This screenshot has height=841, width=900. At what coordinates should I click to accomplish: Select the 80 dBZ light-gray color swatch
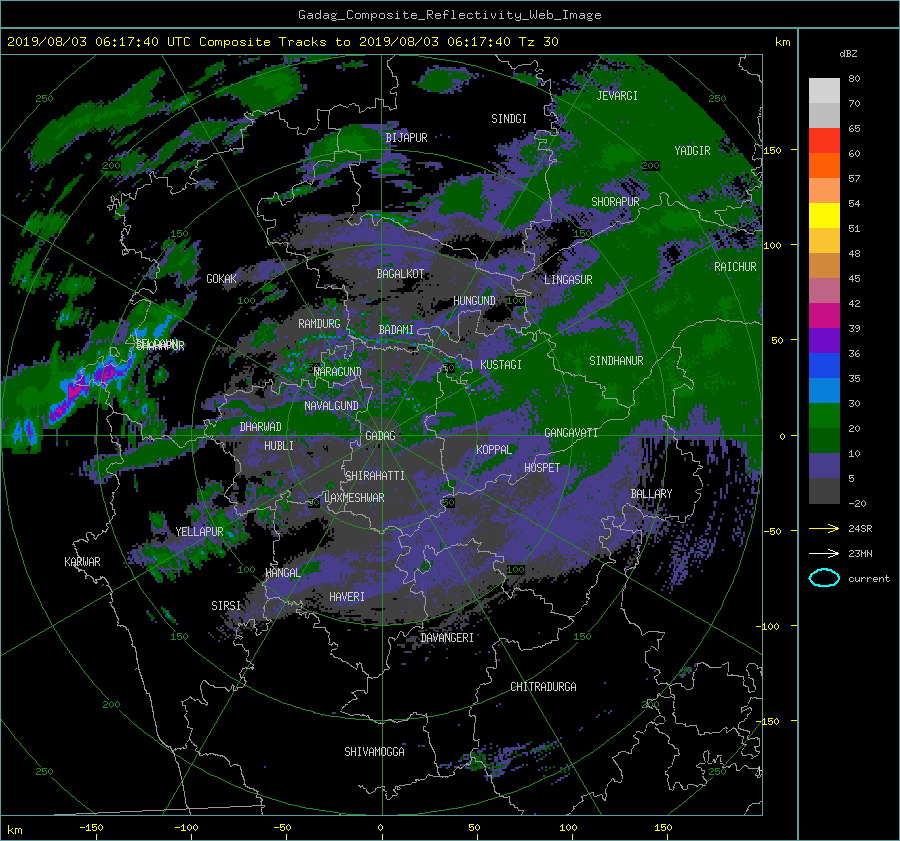pos(824,90)
